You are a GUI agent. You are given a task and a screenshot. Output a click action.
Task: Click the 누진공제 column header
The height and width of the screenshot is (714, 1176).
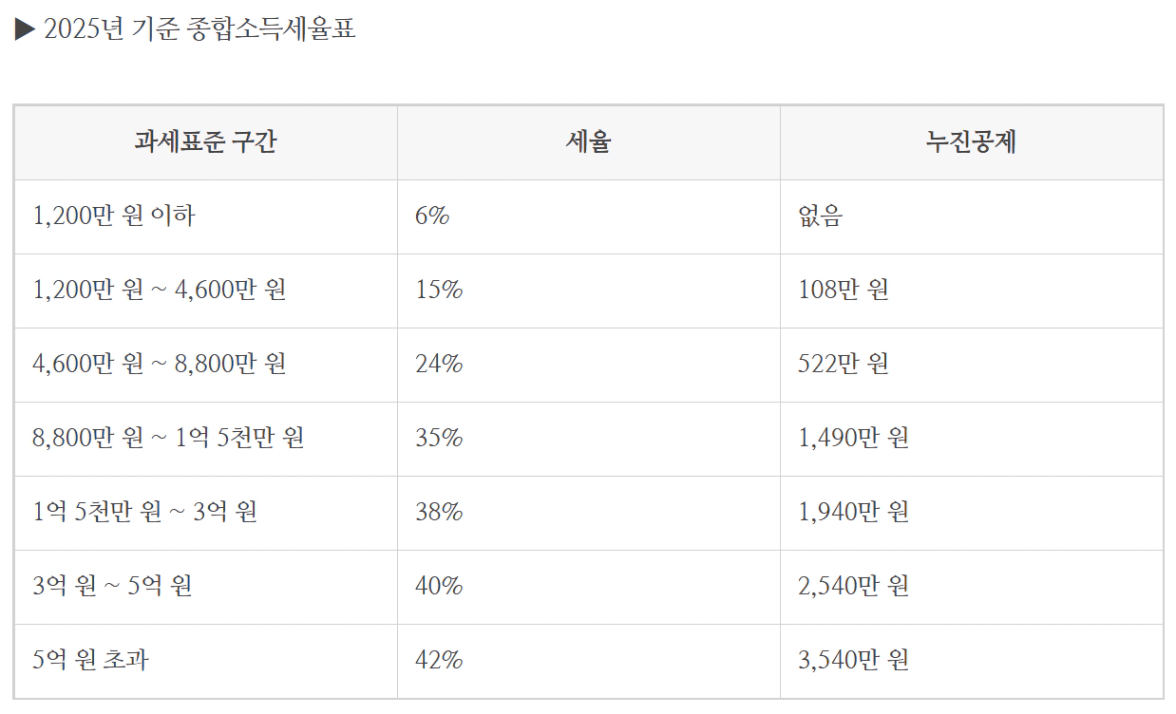[971, 142]
